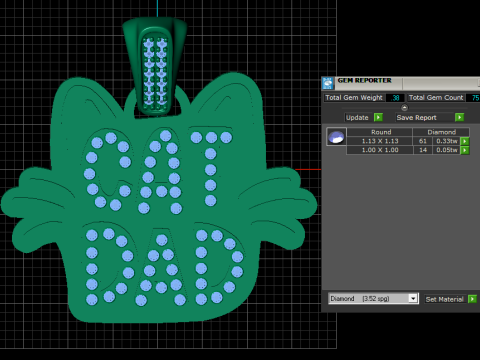
Task: Click the Round column header
Action: click(380, 132)
